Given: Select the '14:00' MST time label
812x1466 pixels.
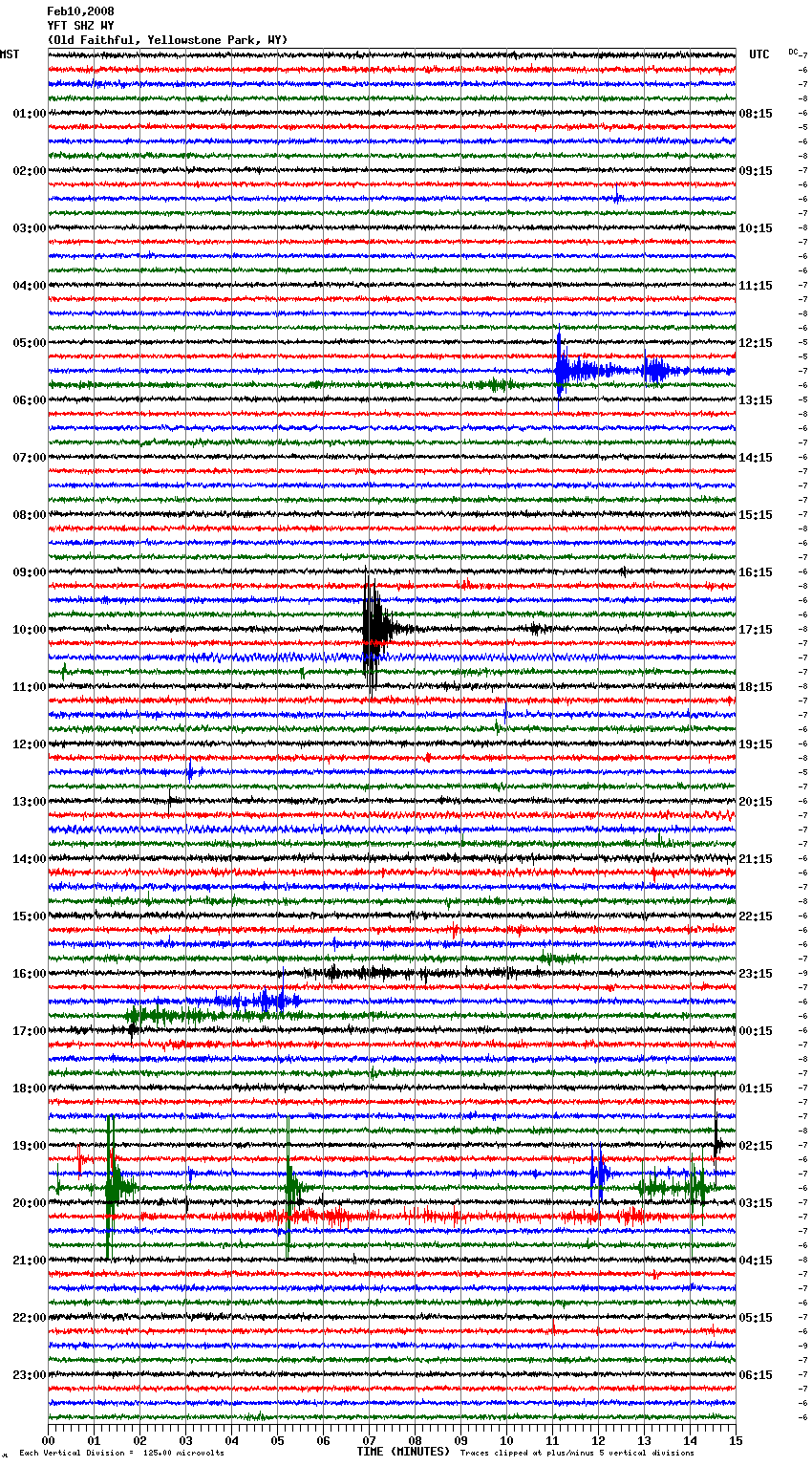Looking at the screenshot, I should (x=30, y=859).
